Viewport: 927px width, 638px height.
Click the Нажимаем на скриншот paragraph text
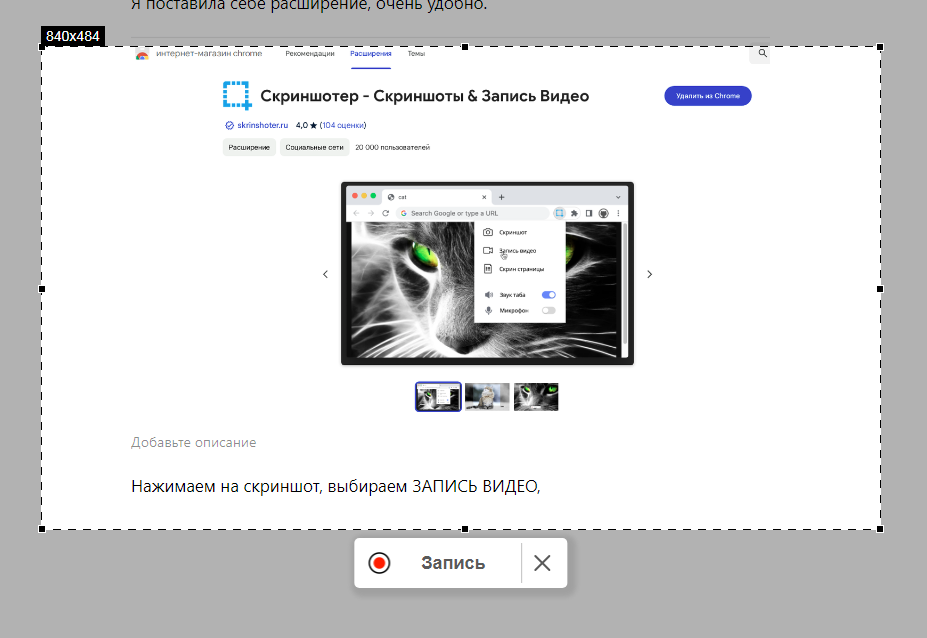(x=335, y=487)
